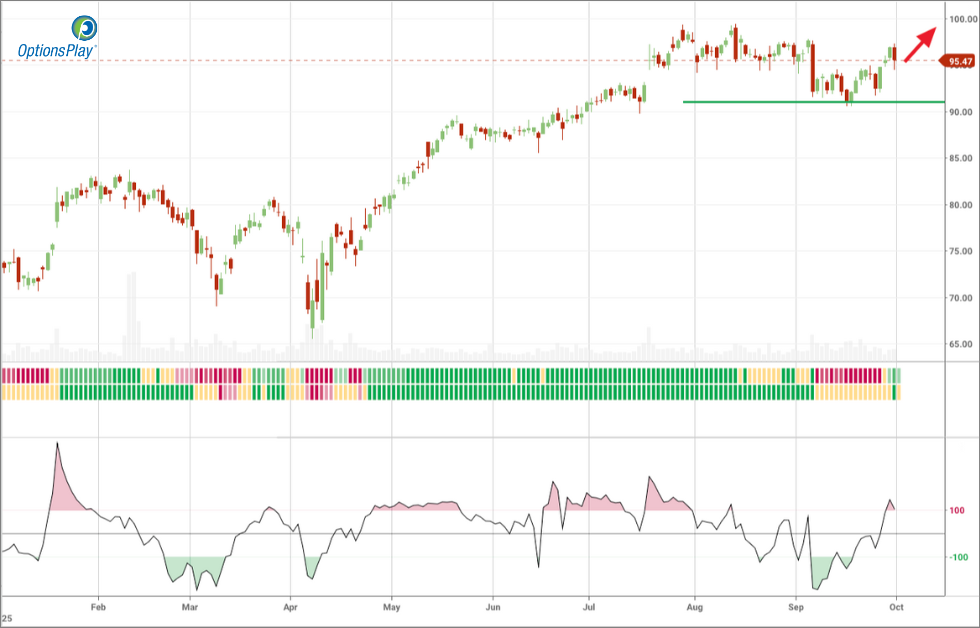The image size is (980, 628).
Task: Click the 90.00 price axis label
Action: pyautogui.click(x=961, y=112)
